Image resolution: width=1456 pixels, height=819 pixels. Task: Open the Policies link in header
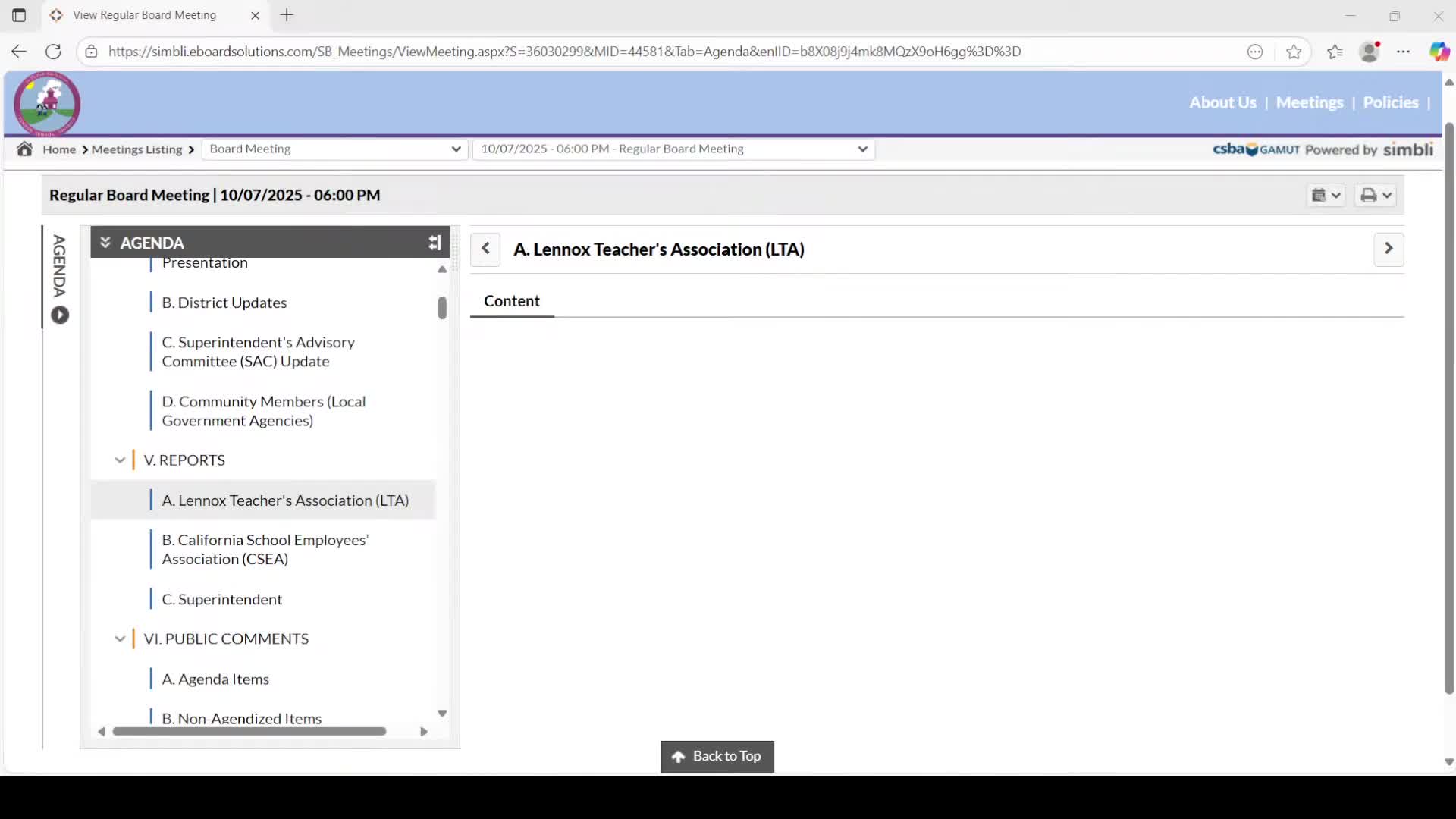pyautogui.click(x=1390, y=102)
